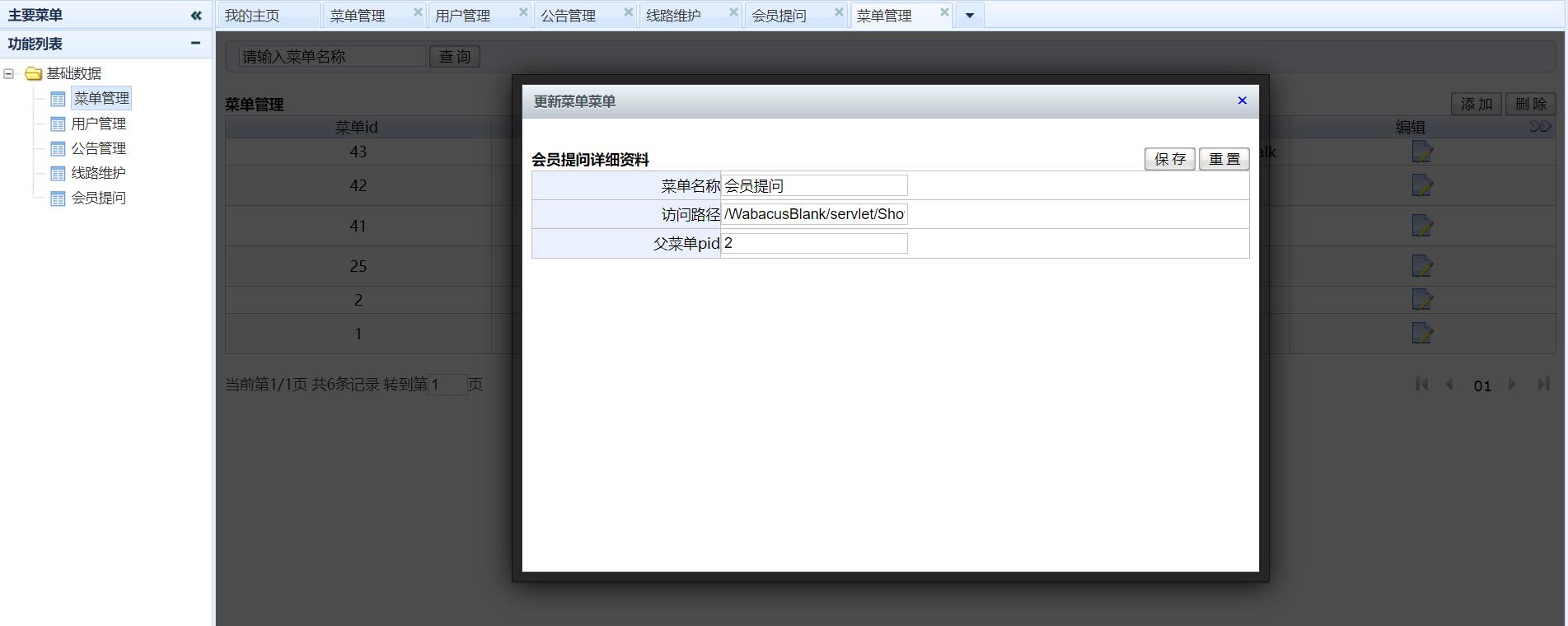Screen dimensions: 1568x626
Task: Go to the previous page
Action: tap(1449, 384)
